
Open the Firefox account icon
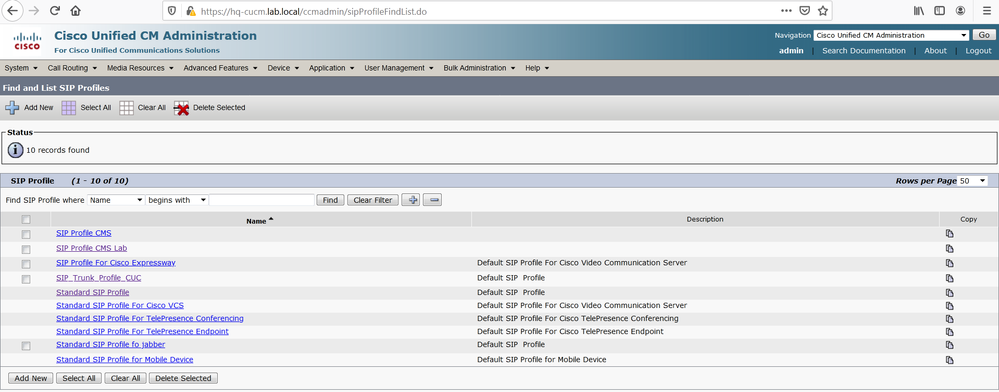(x=960, y=11)
